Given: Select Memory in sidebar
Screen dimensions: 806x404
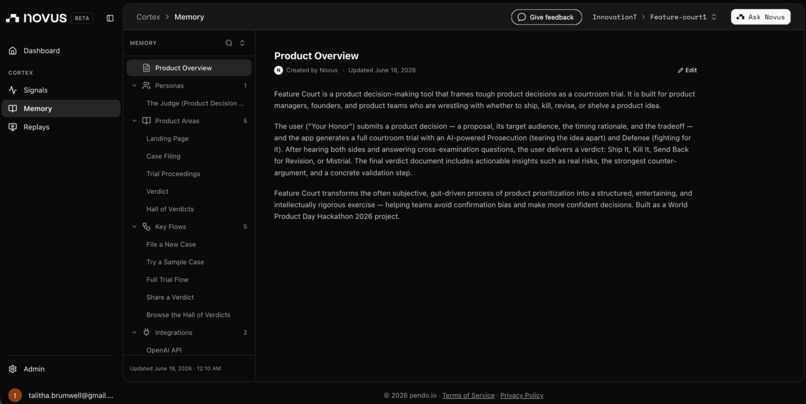Looking at the screenshot, I should (61, 108).
